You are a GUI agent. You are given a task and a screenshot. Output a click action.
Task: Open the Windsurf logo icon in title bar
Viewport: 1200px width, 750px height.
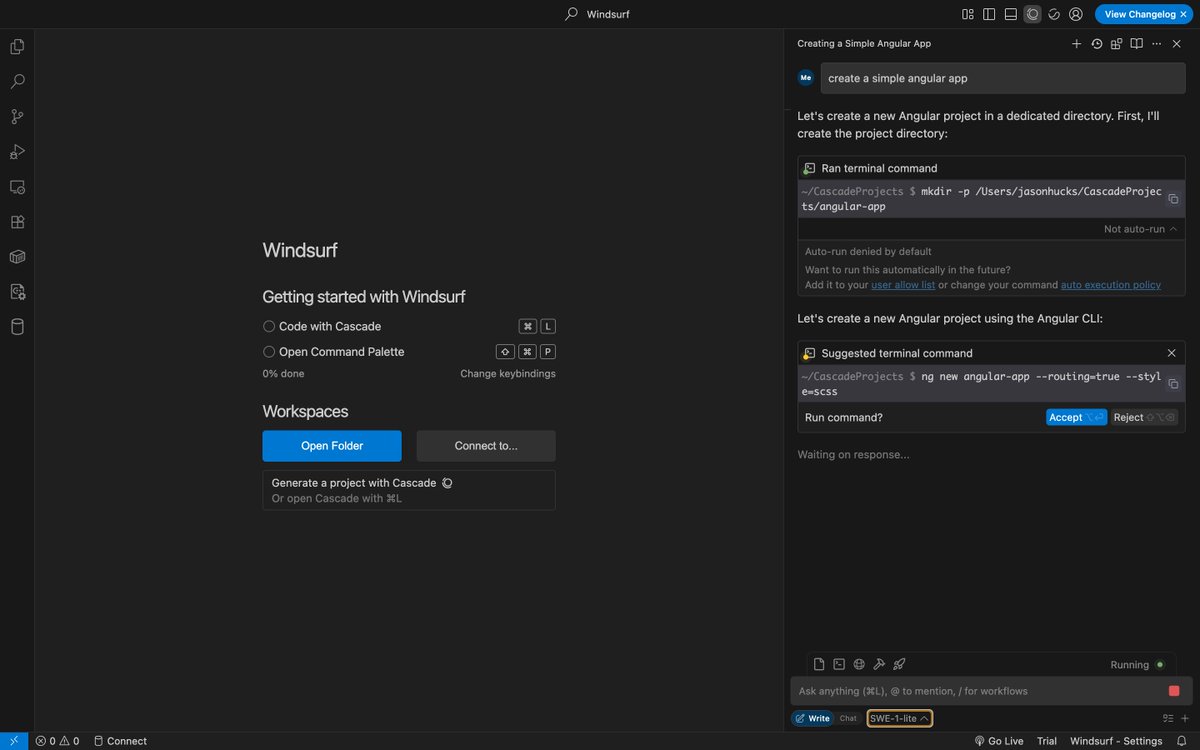pos(1054,14)
